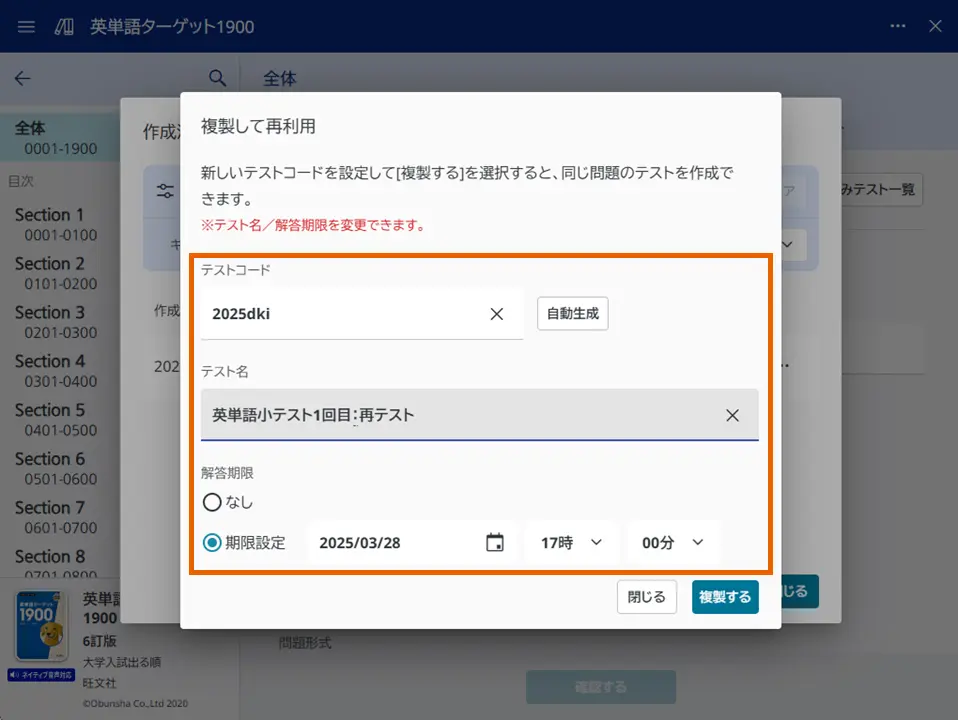Select Section 5 in the section list
The image size is (958, 720).
pyautogui.click(x=52, y=410)
